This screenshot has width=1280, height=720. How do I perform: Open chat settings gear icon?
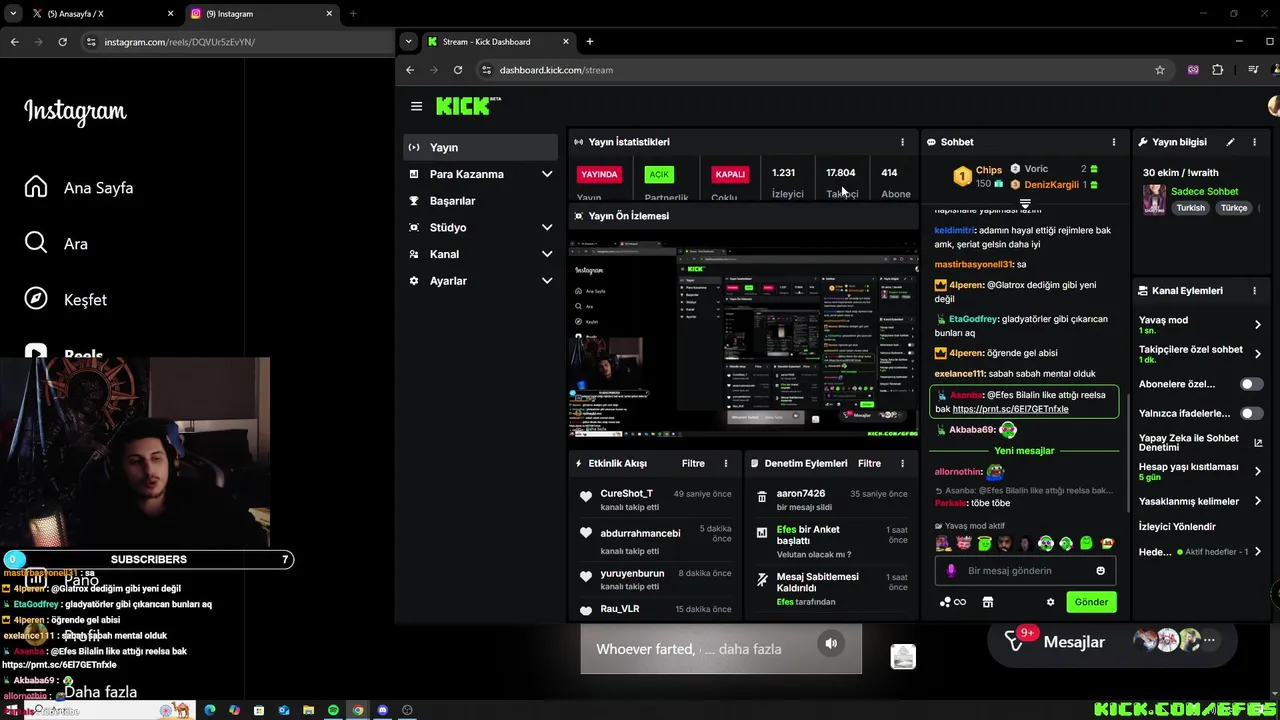click(1050, 602)
